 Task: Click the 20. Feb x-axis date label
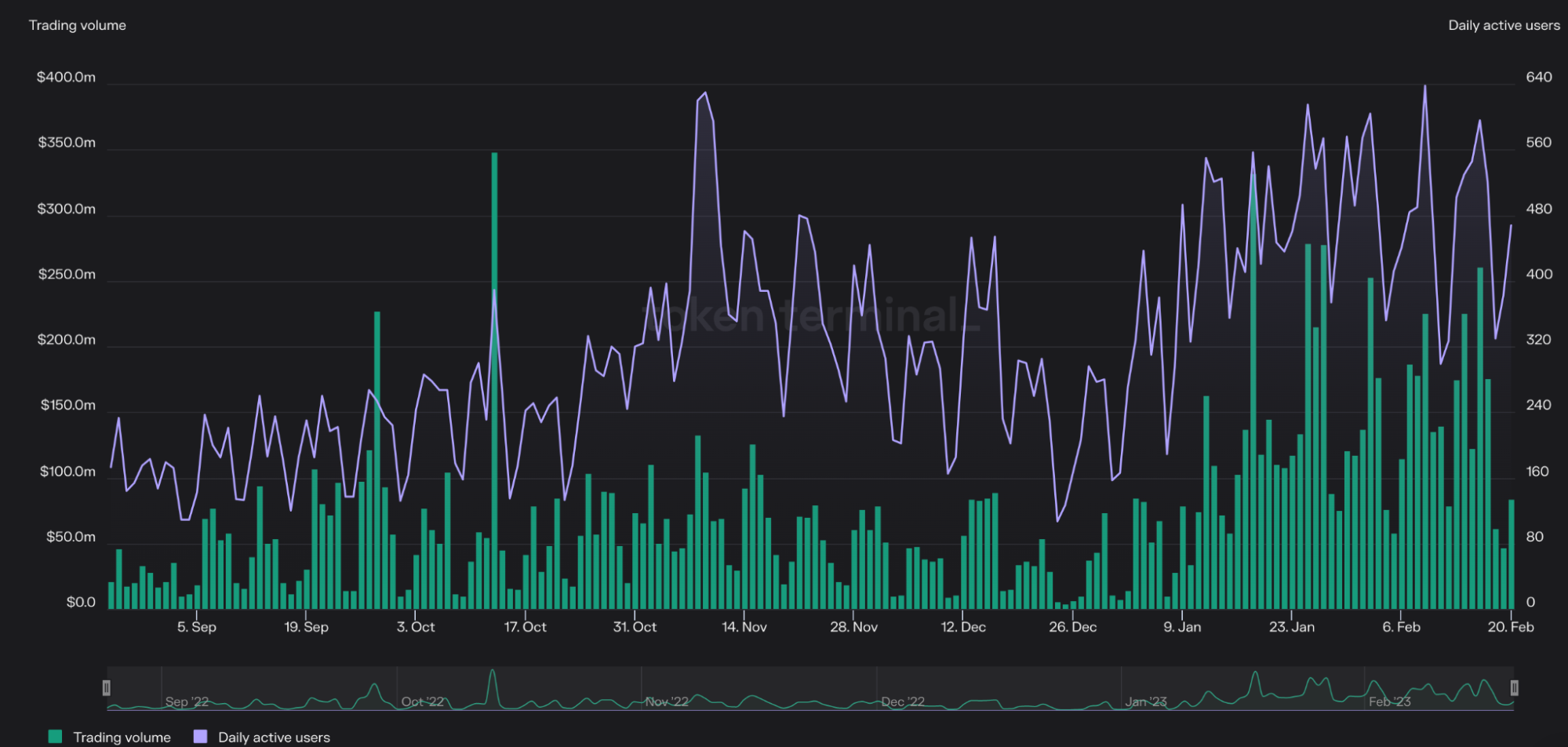click(1510, 627)
